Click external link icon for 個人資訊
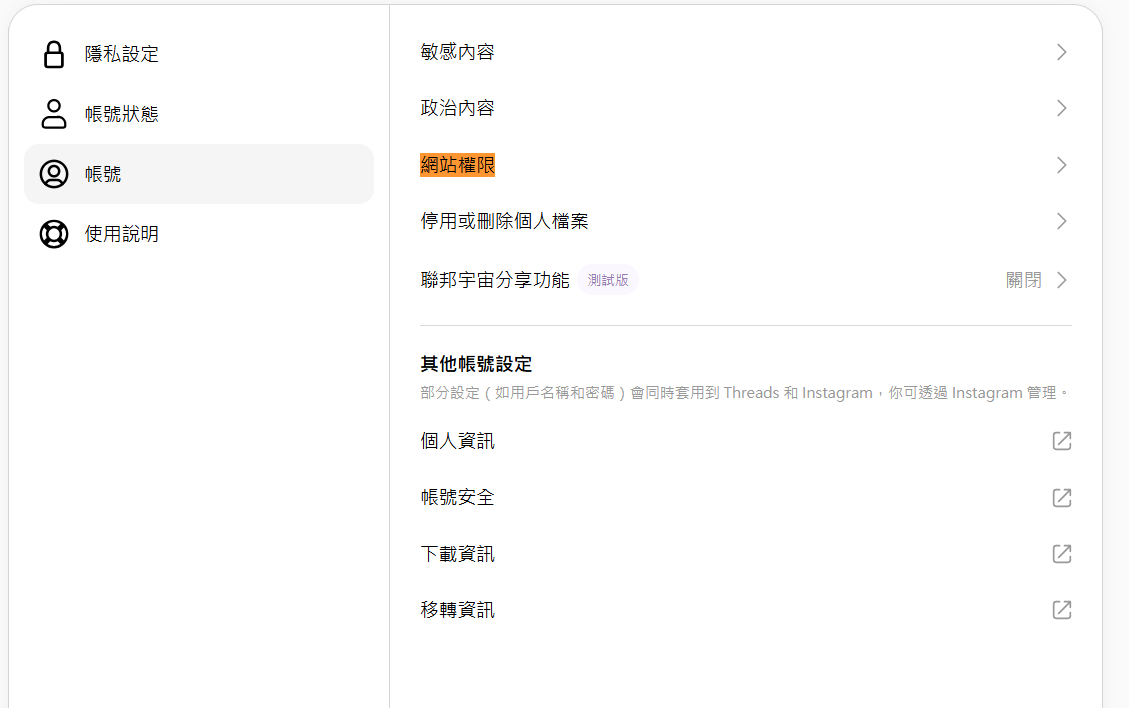The width and height of the screenshot is (1129, 708). click(x=1062, y=441)
